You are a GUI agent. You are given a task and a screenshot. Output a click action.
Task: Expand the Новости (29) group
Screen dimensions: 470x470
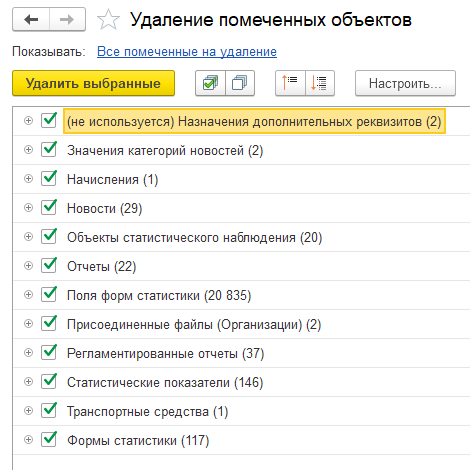click(29, 208)
